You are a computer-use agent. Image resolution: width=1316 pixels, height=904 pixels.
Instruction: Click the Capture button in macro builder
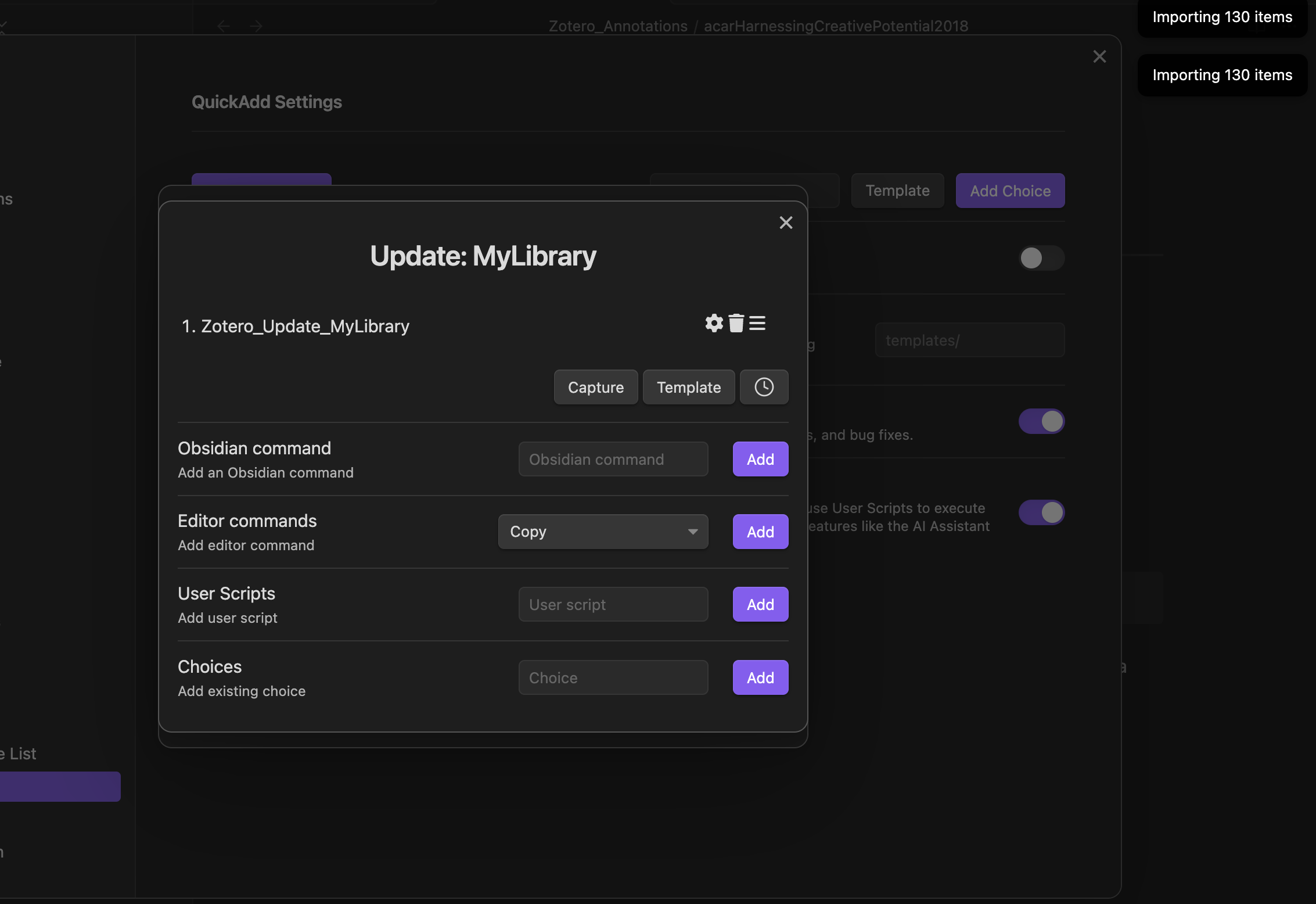pyautogui.click(x=596, y=387)
